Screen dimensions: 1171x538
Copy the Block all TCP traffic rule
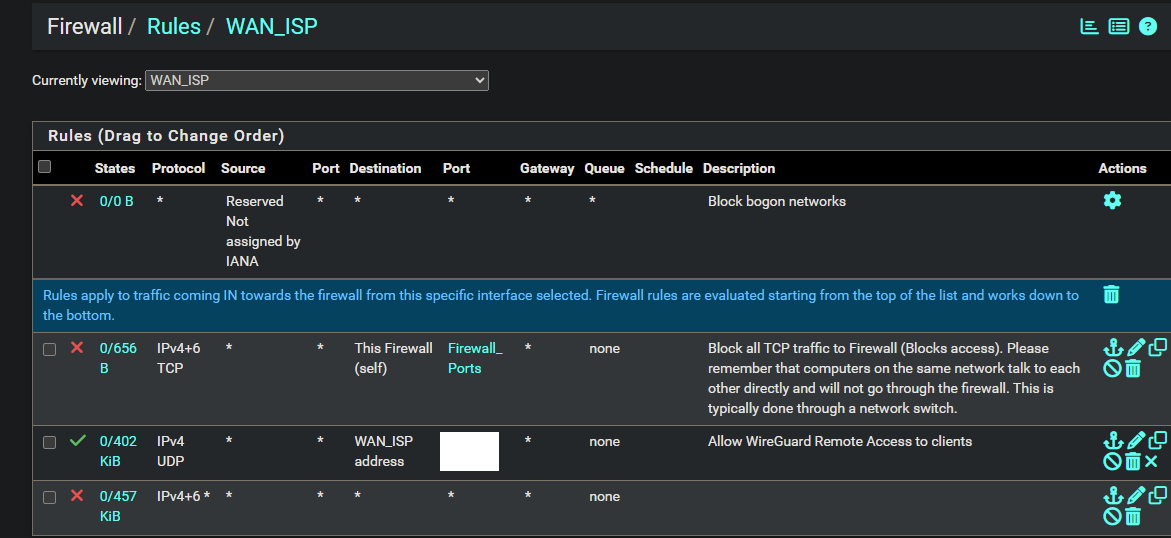click(1158, 347)
